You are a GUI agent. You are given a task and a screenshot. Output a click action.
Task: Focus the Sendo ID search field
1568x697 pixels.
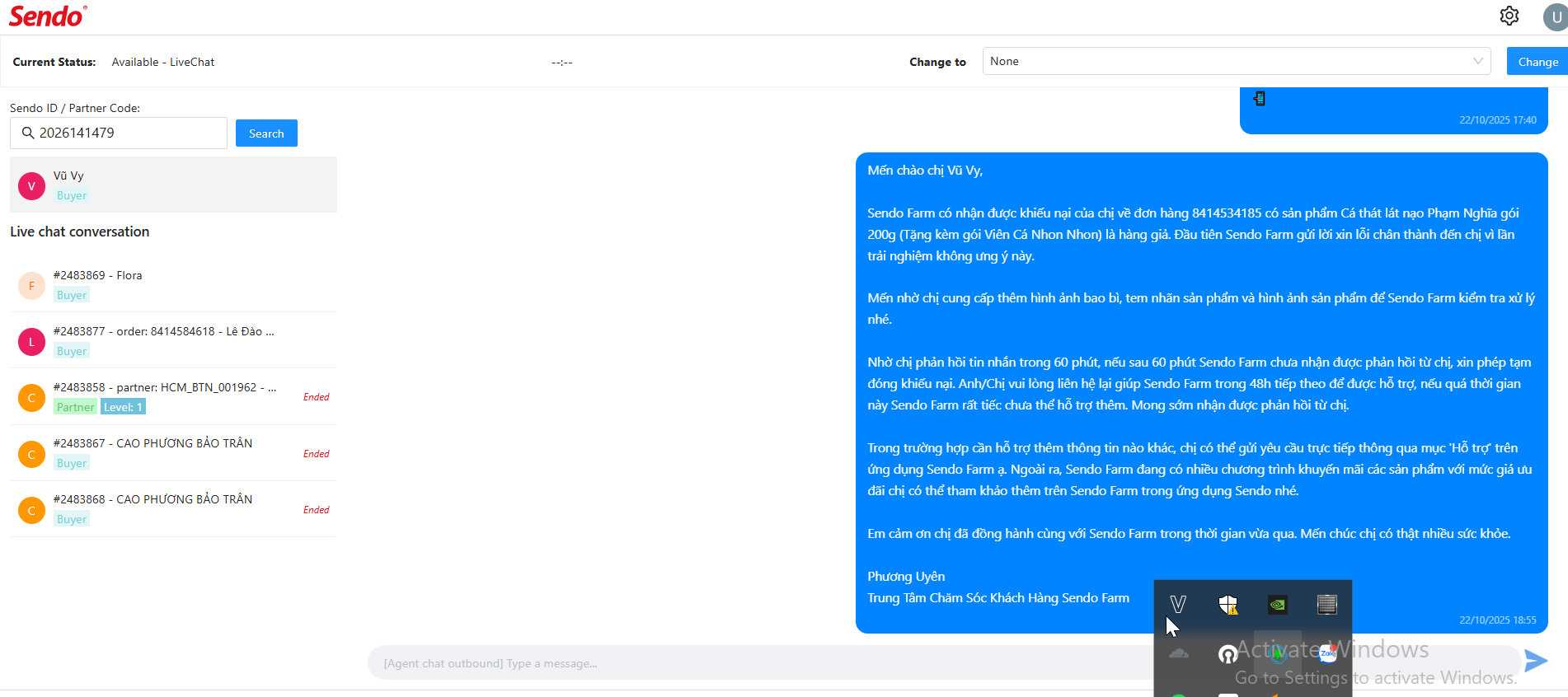[119, 133]
